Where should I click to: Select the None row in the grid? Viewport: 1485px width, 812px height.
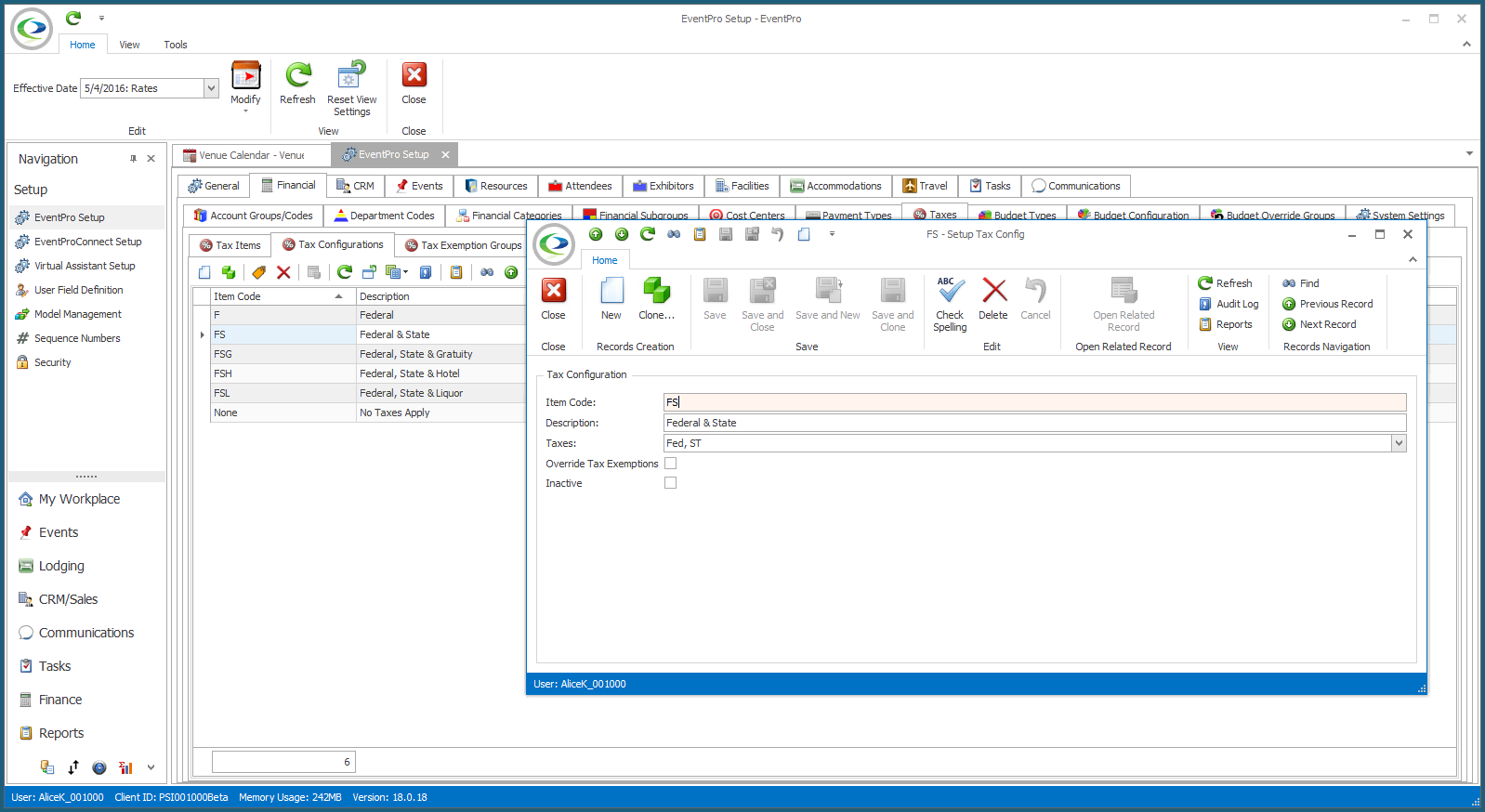tap(368, 413)
